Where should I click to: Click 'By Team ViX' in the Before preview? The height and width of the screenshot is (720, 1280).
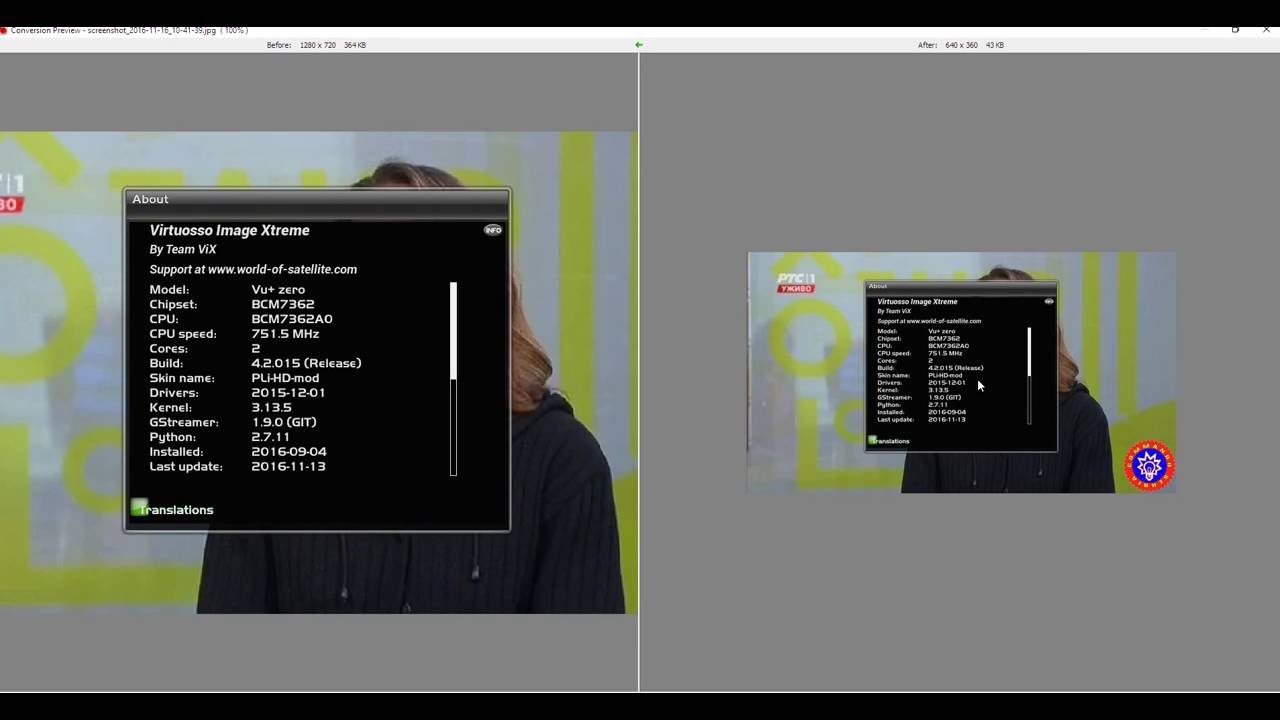pos(183,249)
